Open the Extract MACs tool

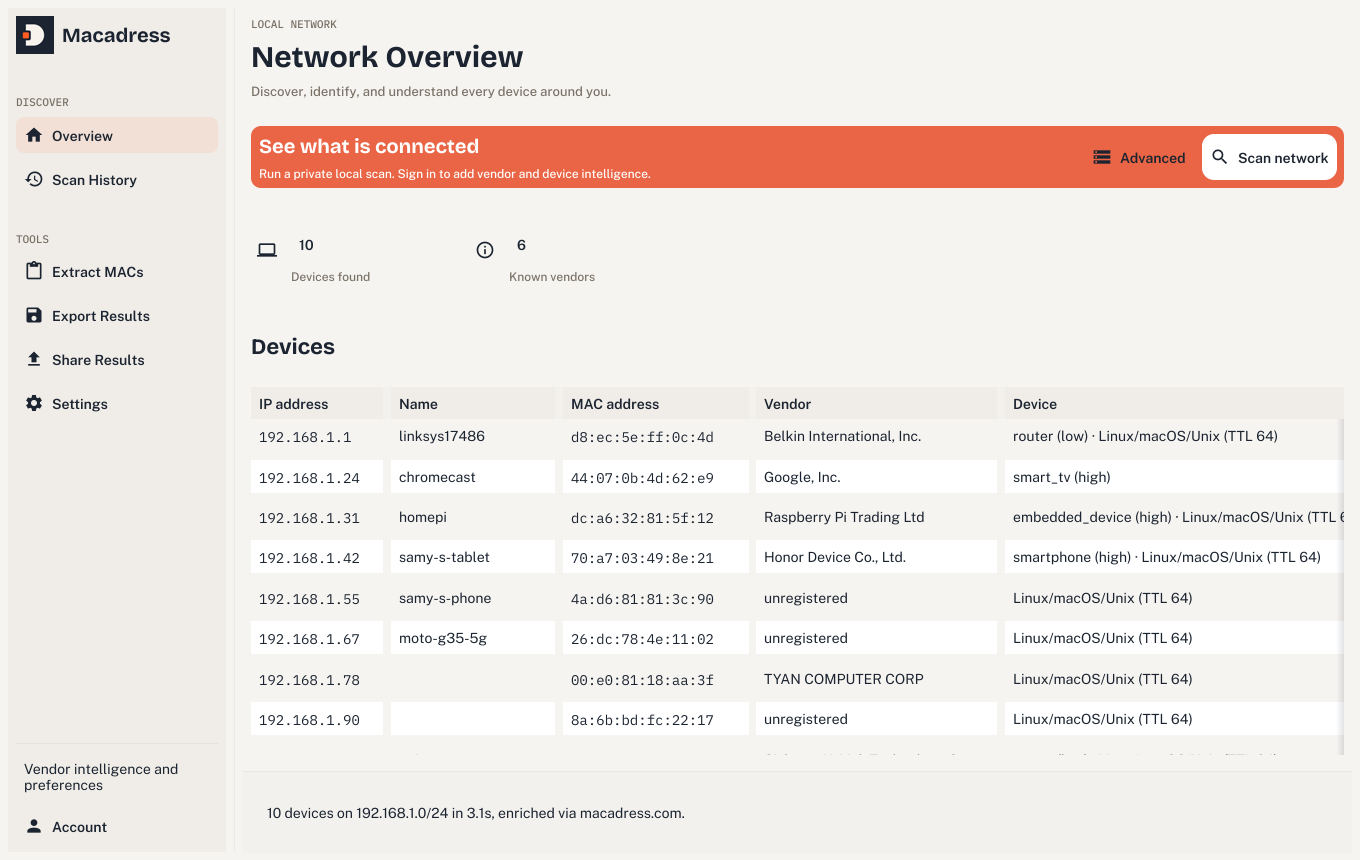[x=117, y=272]
